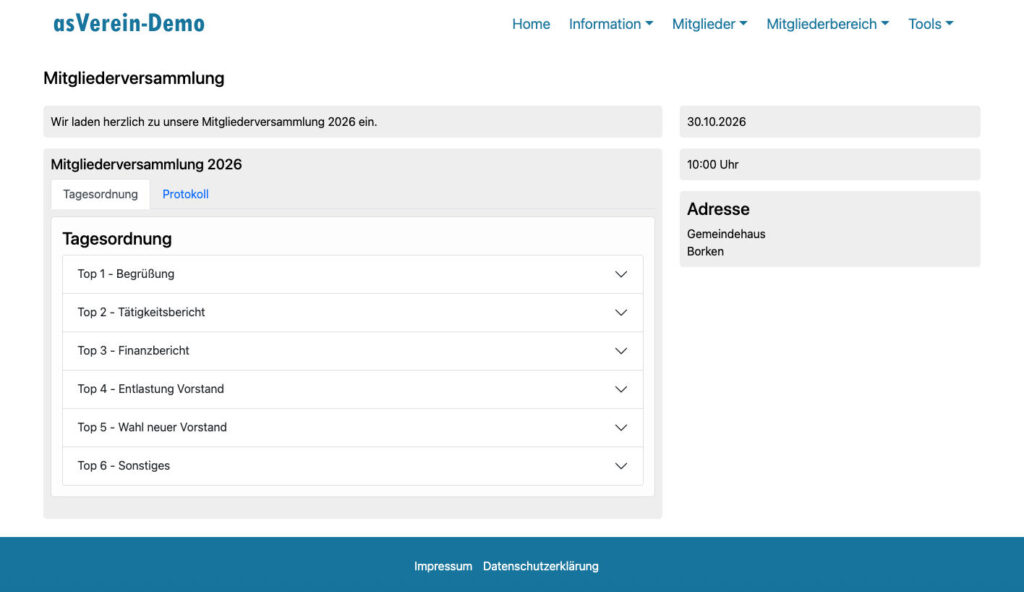Open the Home page link

[531, 24]
